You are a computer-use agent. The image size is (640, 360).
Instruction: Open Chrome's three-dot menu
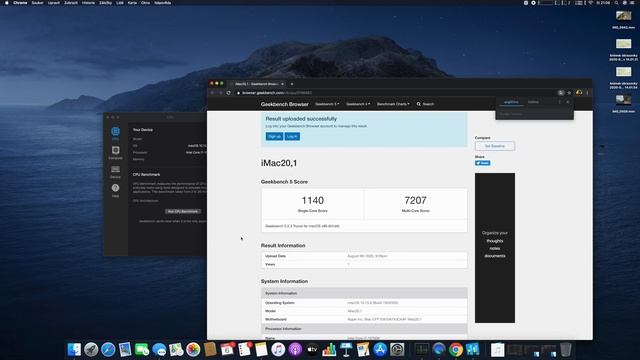[587, 93]
